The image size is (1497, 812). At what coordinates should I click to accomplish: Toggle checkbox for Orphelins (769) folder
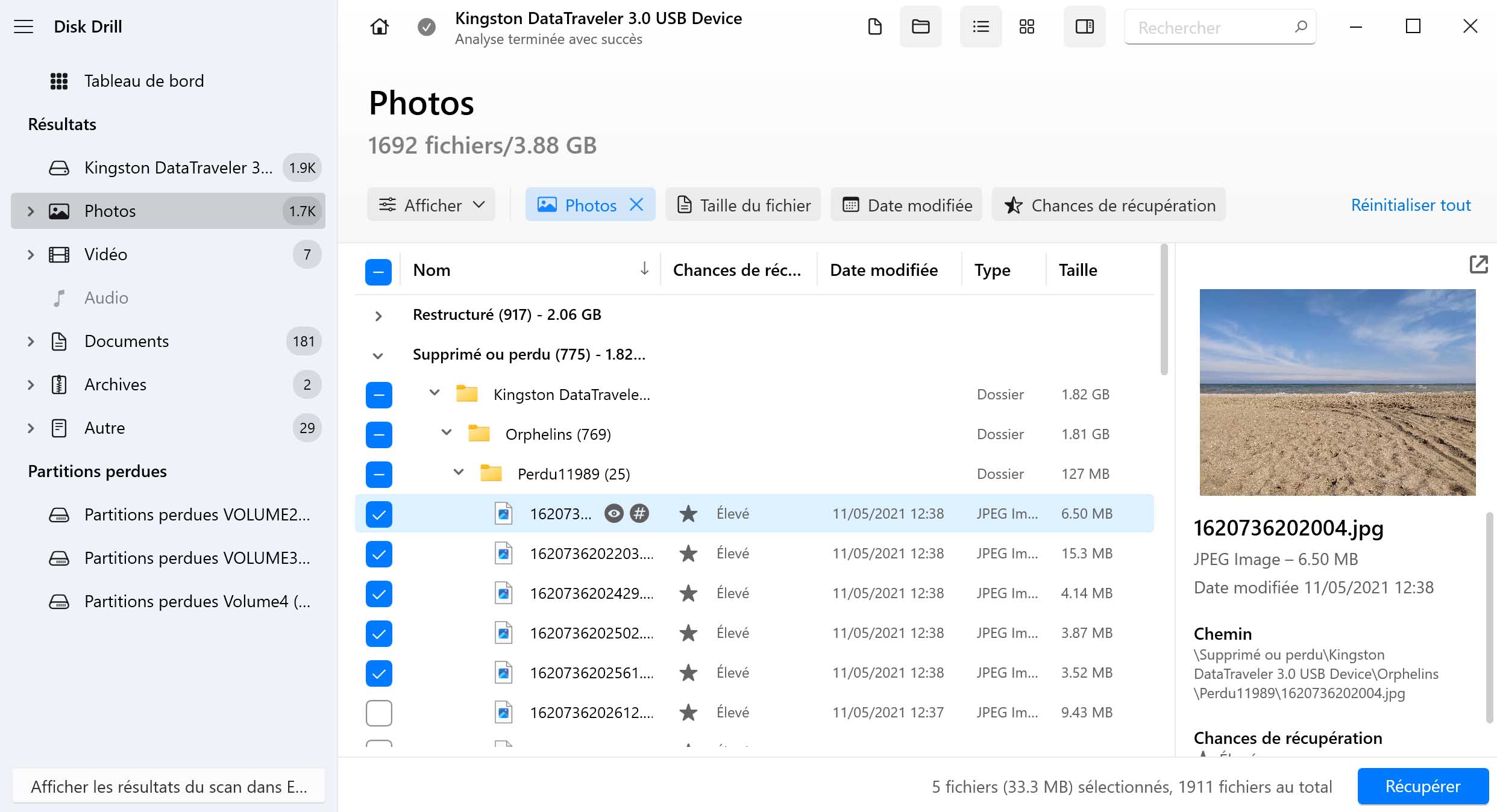coord(378,434)
